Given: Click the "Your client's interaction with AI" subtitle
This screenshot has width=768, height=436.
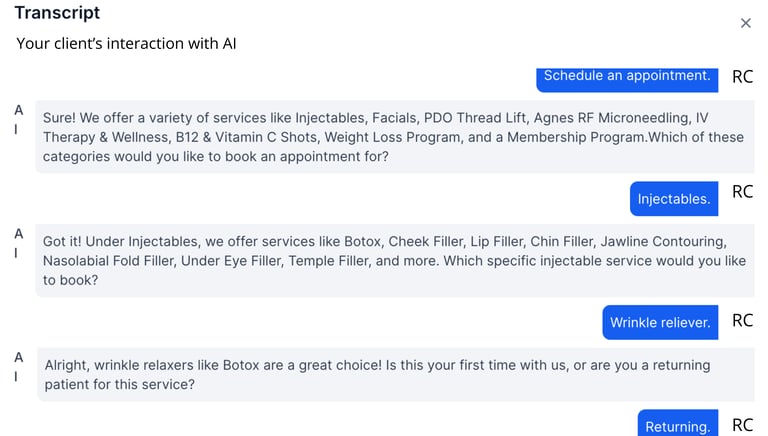Looking at the screenshot, I should (126, 44).
